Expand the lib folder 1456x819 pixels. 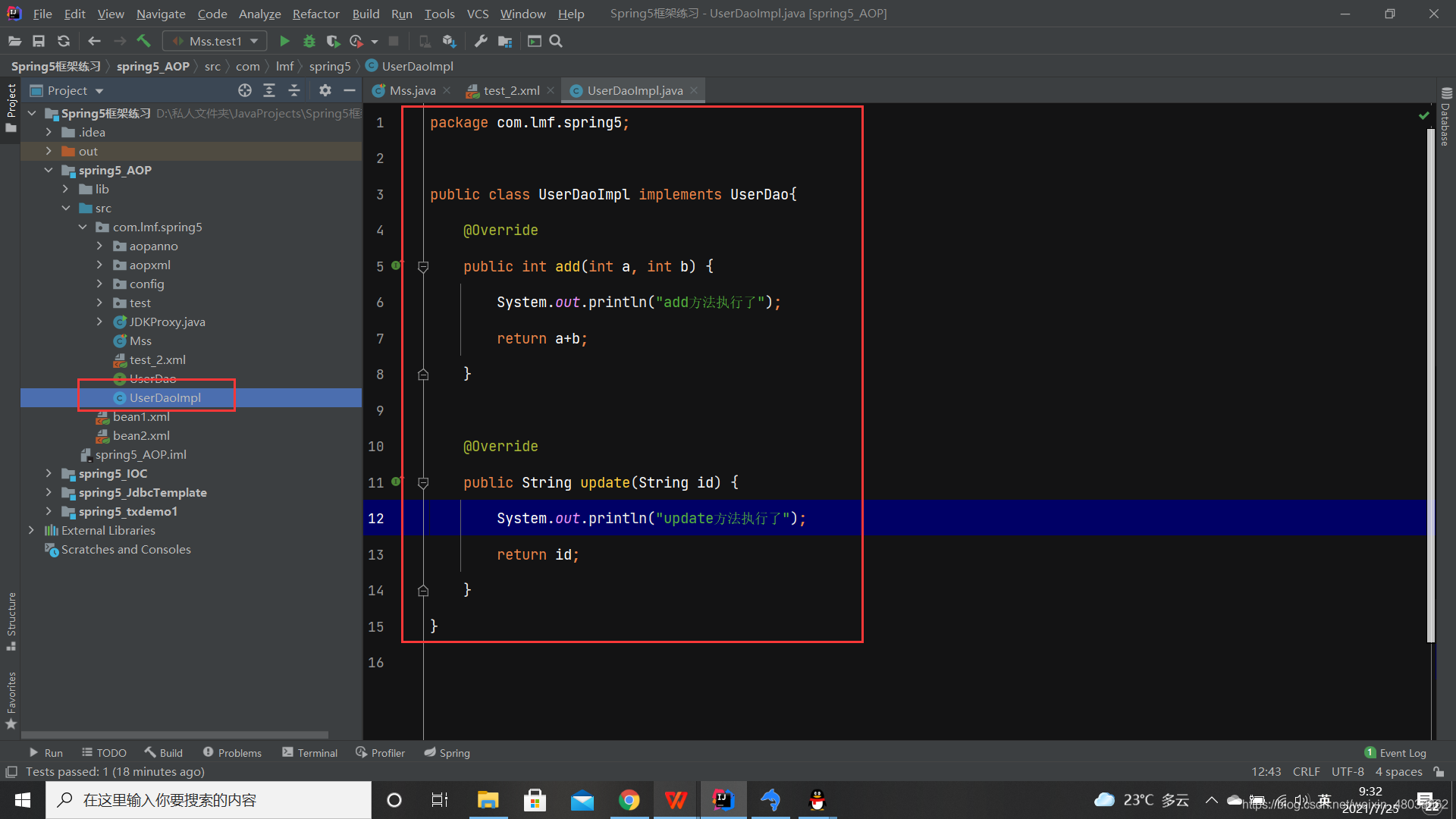pos(66,189)
